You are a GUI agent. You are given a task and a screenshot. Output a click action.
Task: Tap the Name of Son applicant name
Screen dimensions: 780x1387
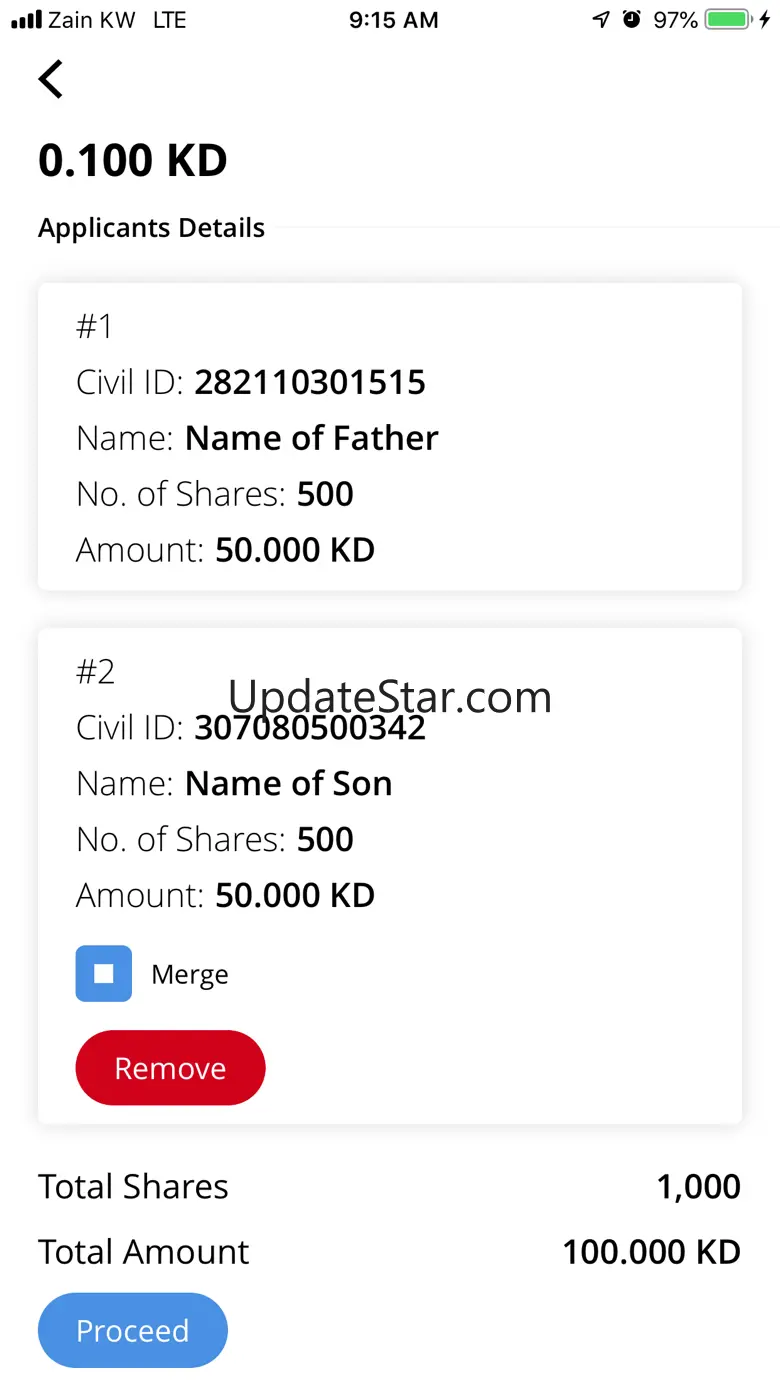tap(289, 784)
